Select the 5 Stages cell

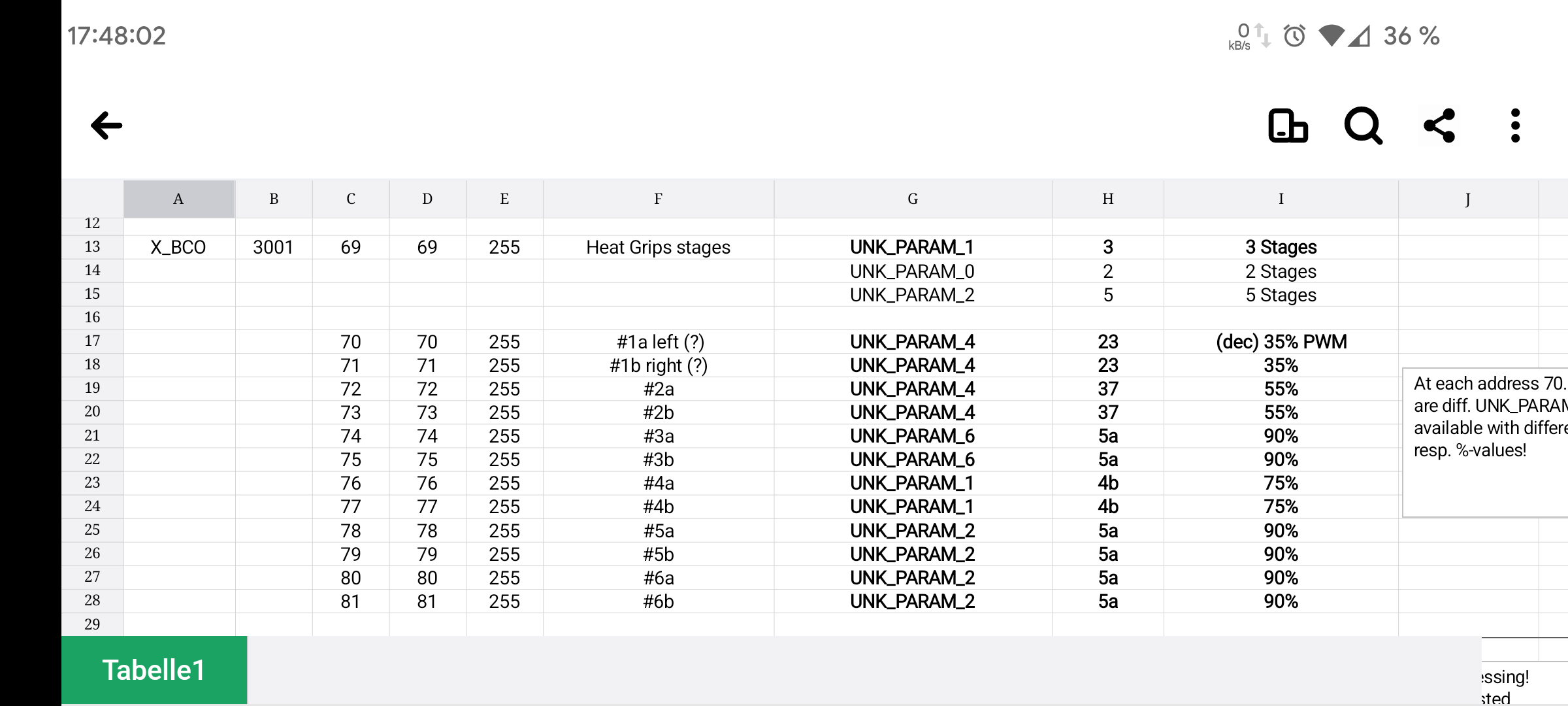pos(1281,295)
